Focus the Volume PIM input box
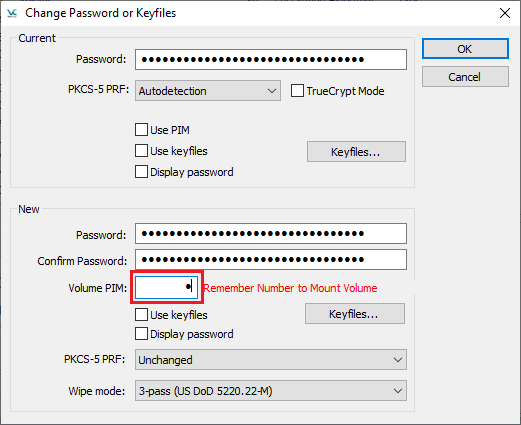The image size is (521, 425). coord(166,287)
